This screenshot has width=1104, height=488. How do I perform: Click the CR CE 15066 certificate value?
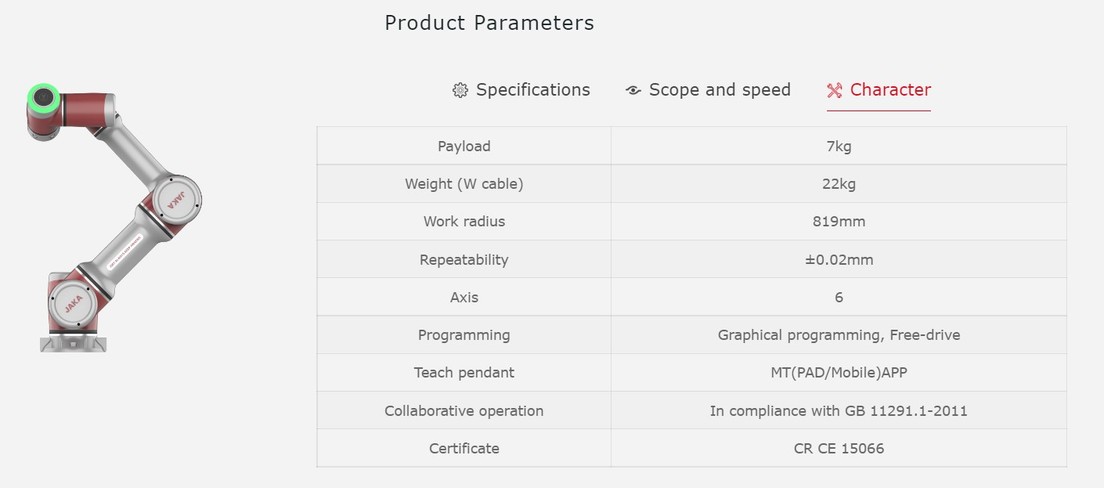[x=838, y=448]
